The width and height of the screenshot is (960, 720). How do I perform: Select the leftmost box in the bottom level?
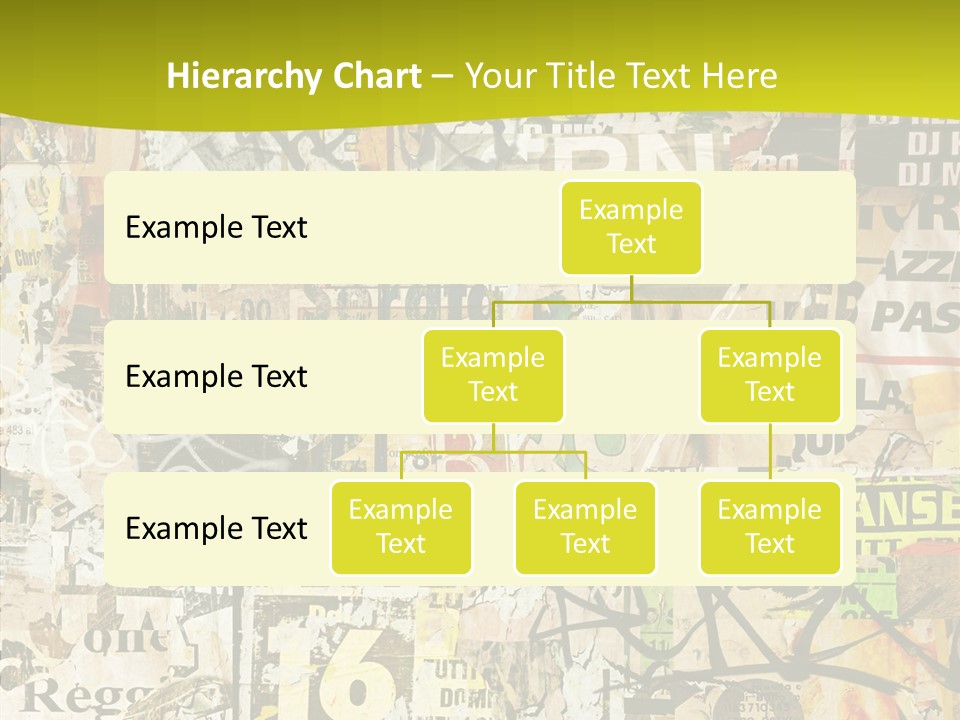coord(401,527)
